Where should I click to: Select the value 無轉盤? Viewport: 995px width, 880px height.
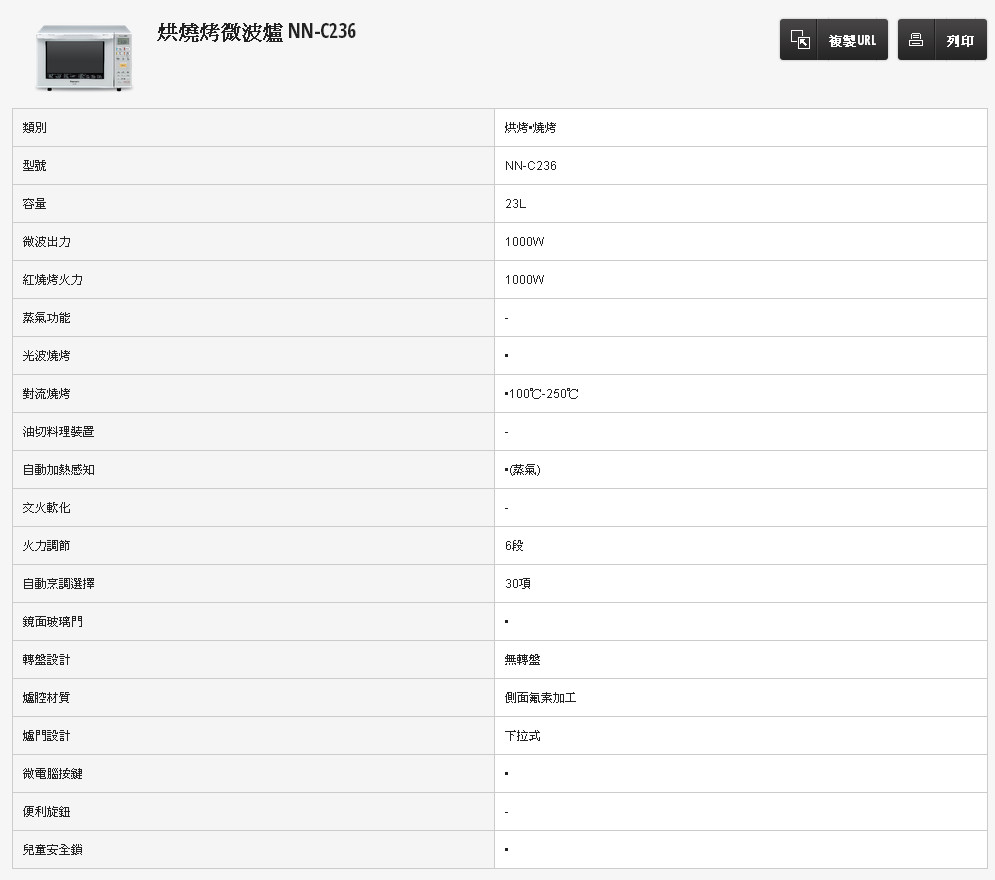[522, 660]
